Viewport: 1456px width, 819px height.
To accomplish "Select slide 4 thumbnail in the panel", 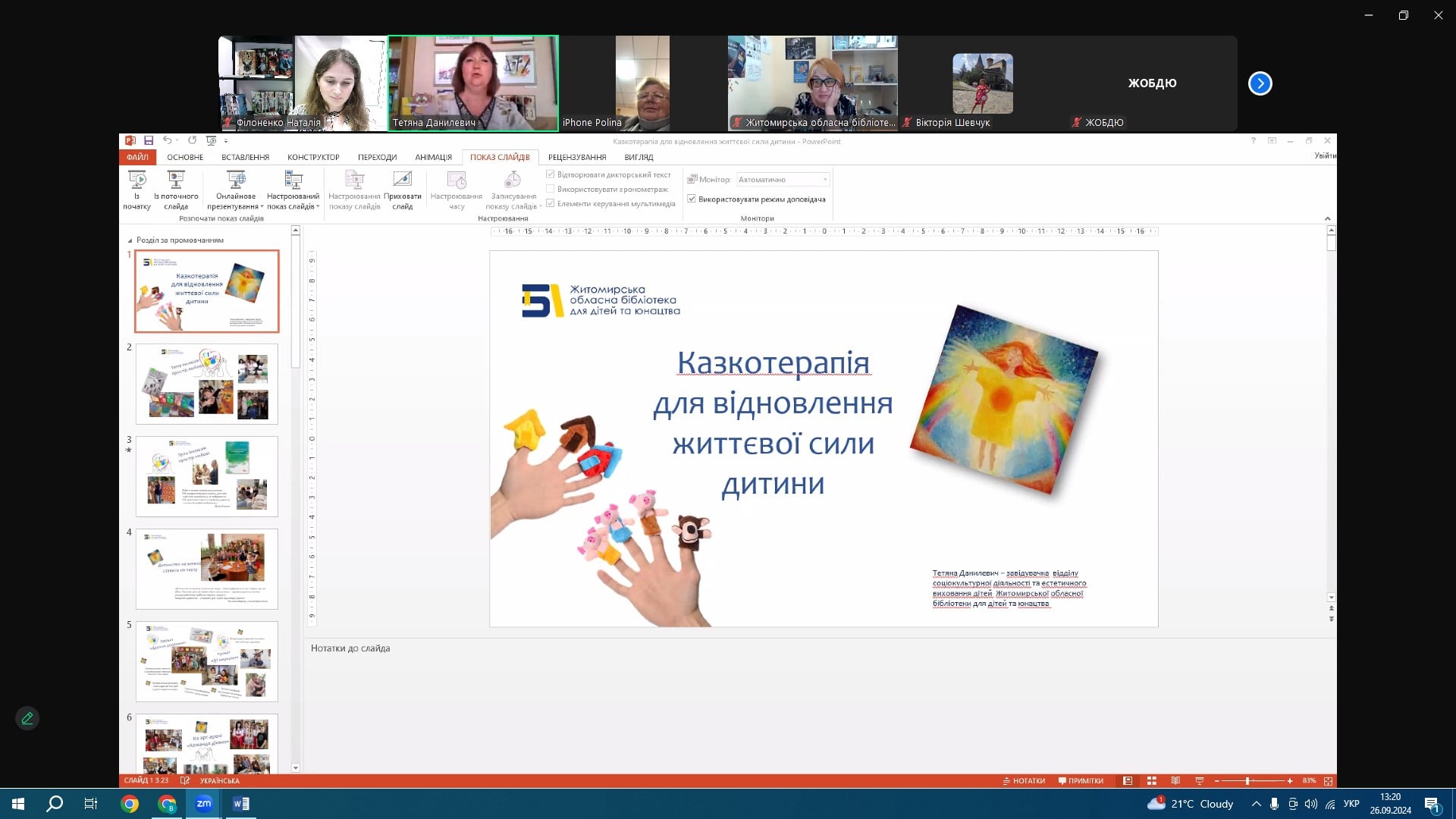I will [206, 569].
